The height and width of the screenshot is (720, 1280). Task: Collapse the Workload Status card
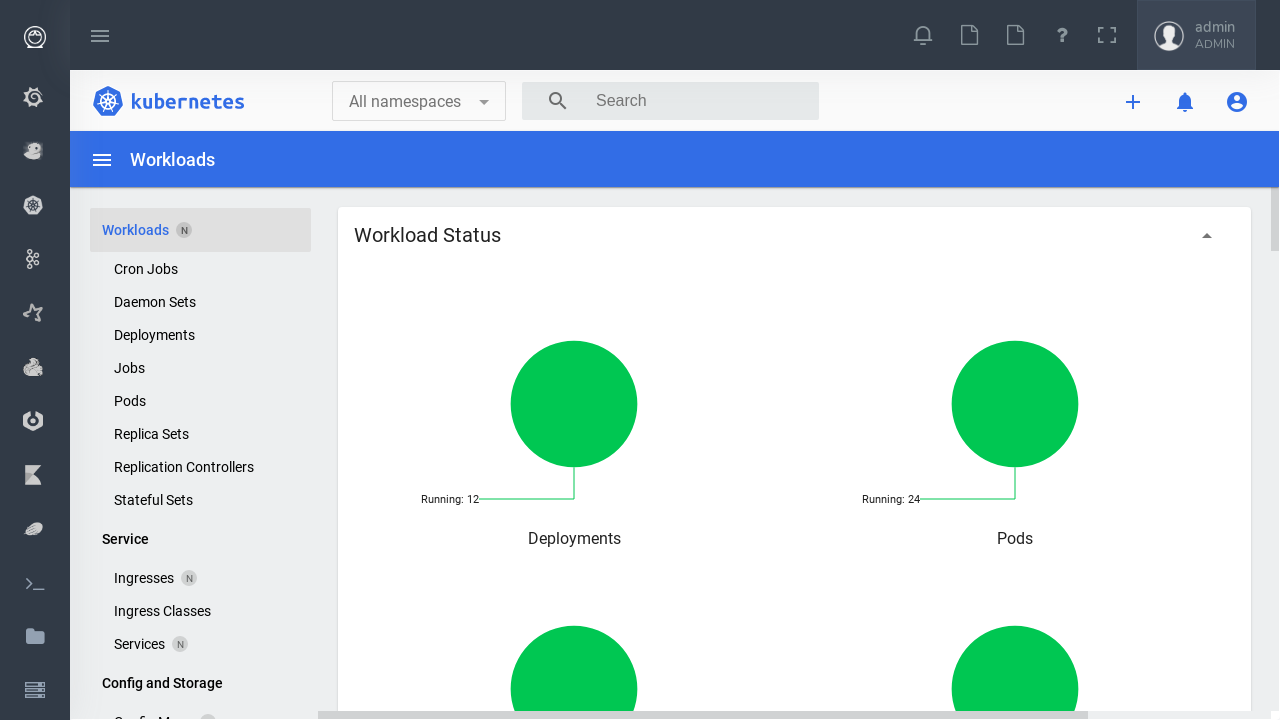(1207, 236)
